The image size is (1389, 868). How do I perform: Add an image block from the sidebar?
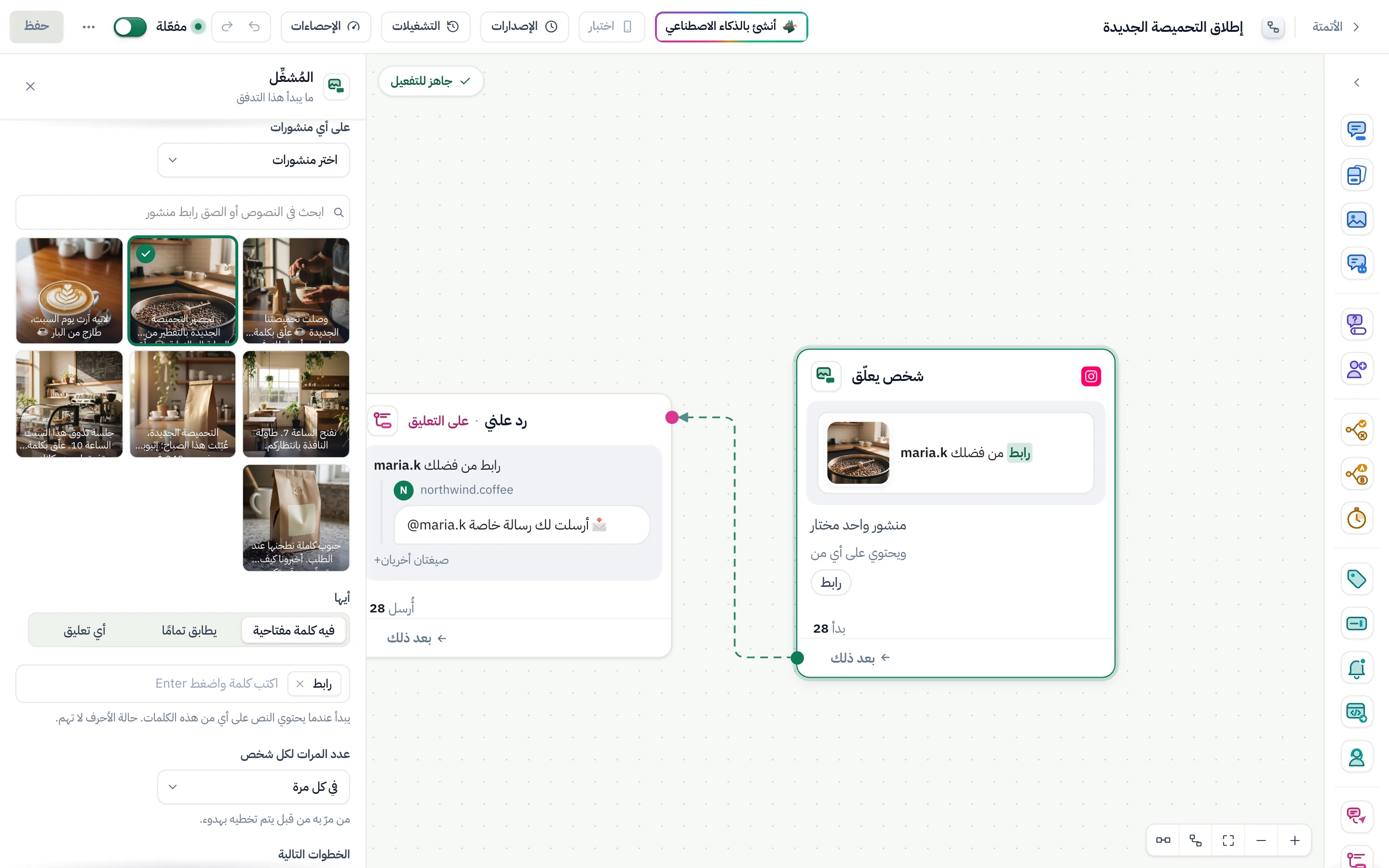click(x=1356, y=219)
